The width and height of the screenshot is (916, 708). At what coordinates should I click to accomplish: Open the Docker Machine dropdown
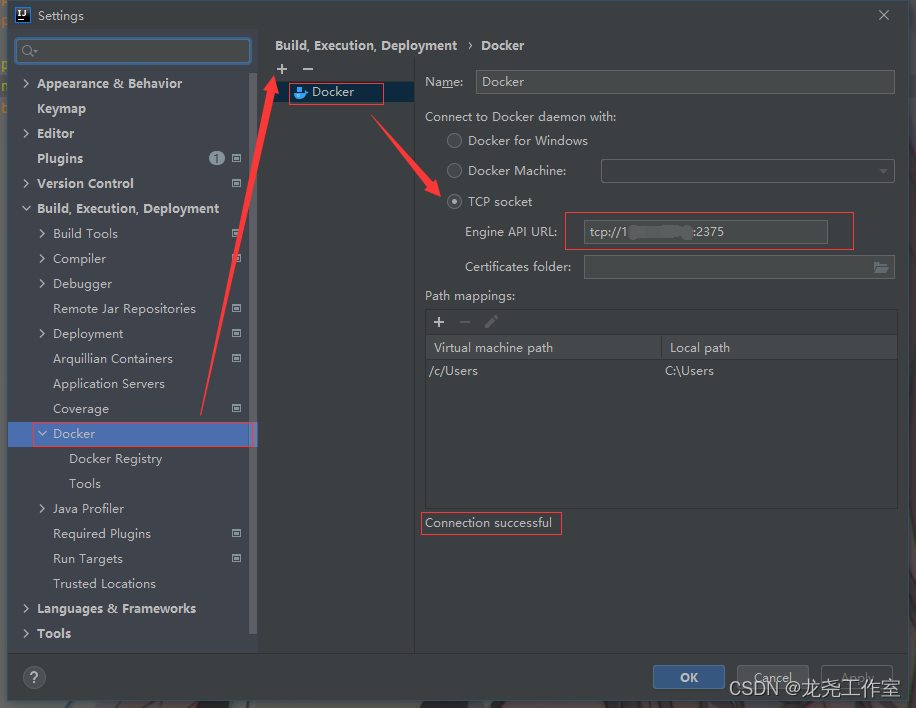747,171
